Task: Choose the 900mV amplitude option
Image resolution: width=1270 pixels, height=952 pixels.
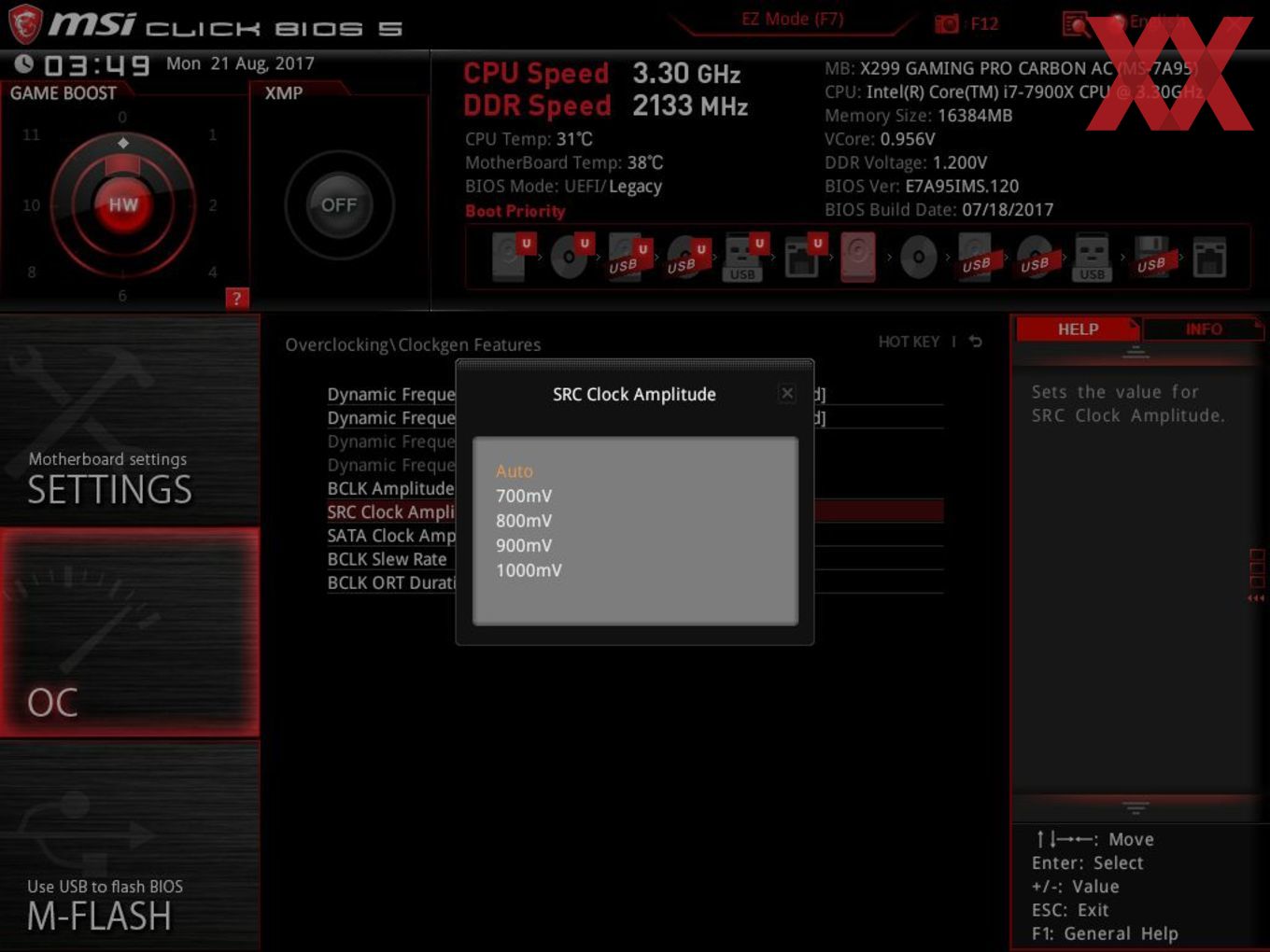Action: [x=524, y=545]
